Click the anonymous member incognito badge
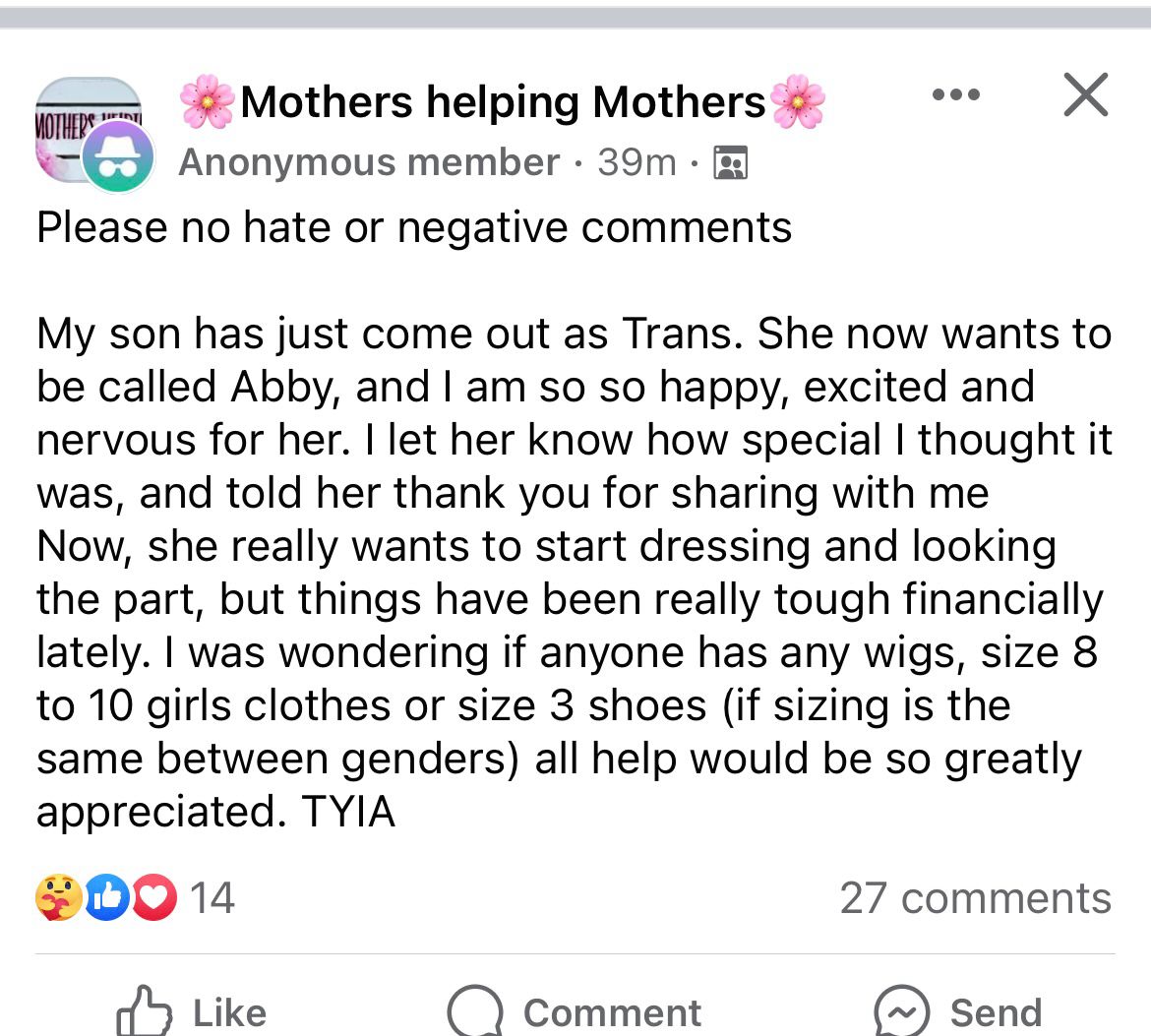 pos(118,158)
